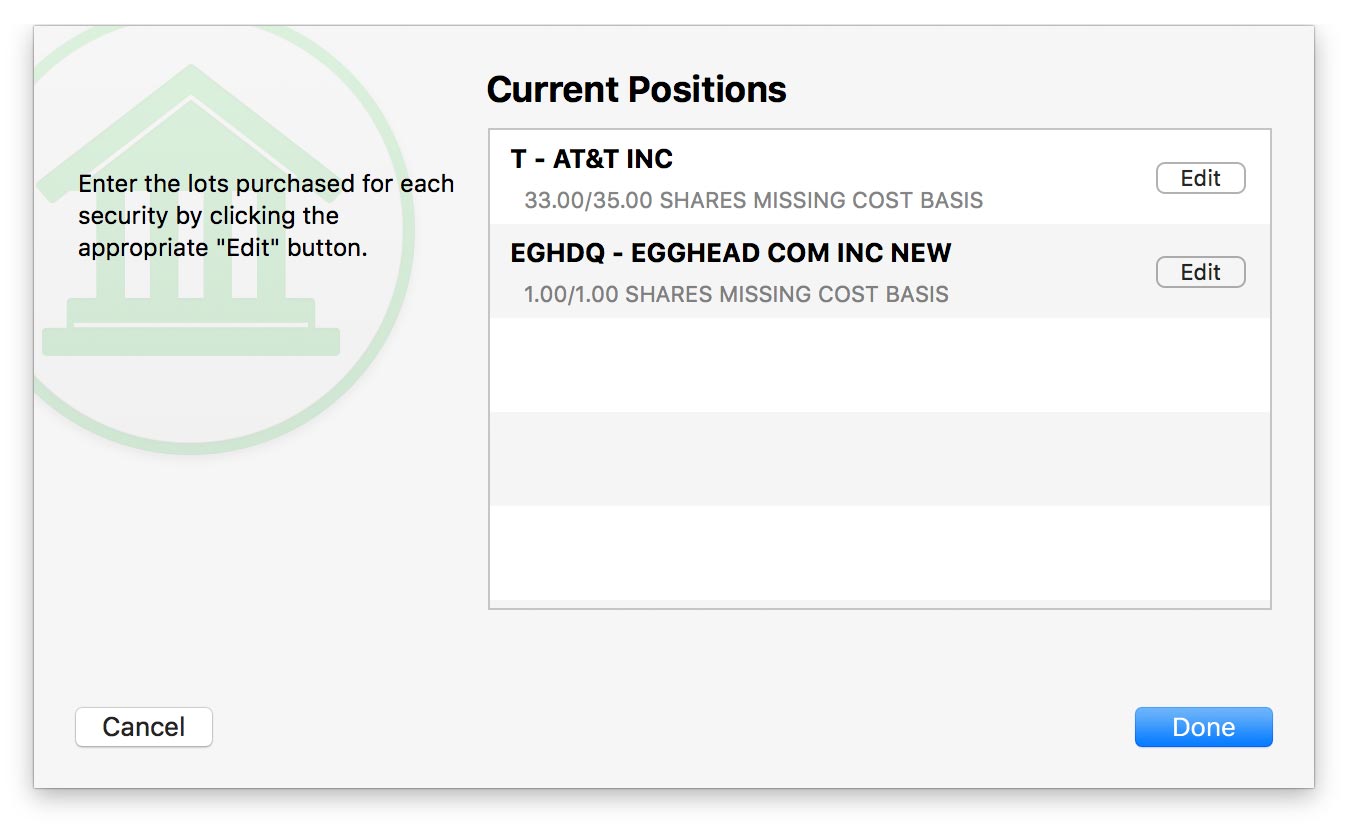This screenshot has height=830, width=1348.
Task: Edit the T - AT&T INC position
Action: tap(1200, 178)
